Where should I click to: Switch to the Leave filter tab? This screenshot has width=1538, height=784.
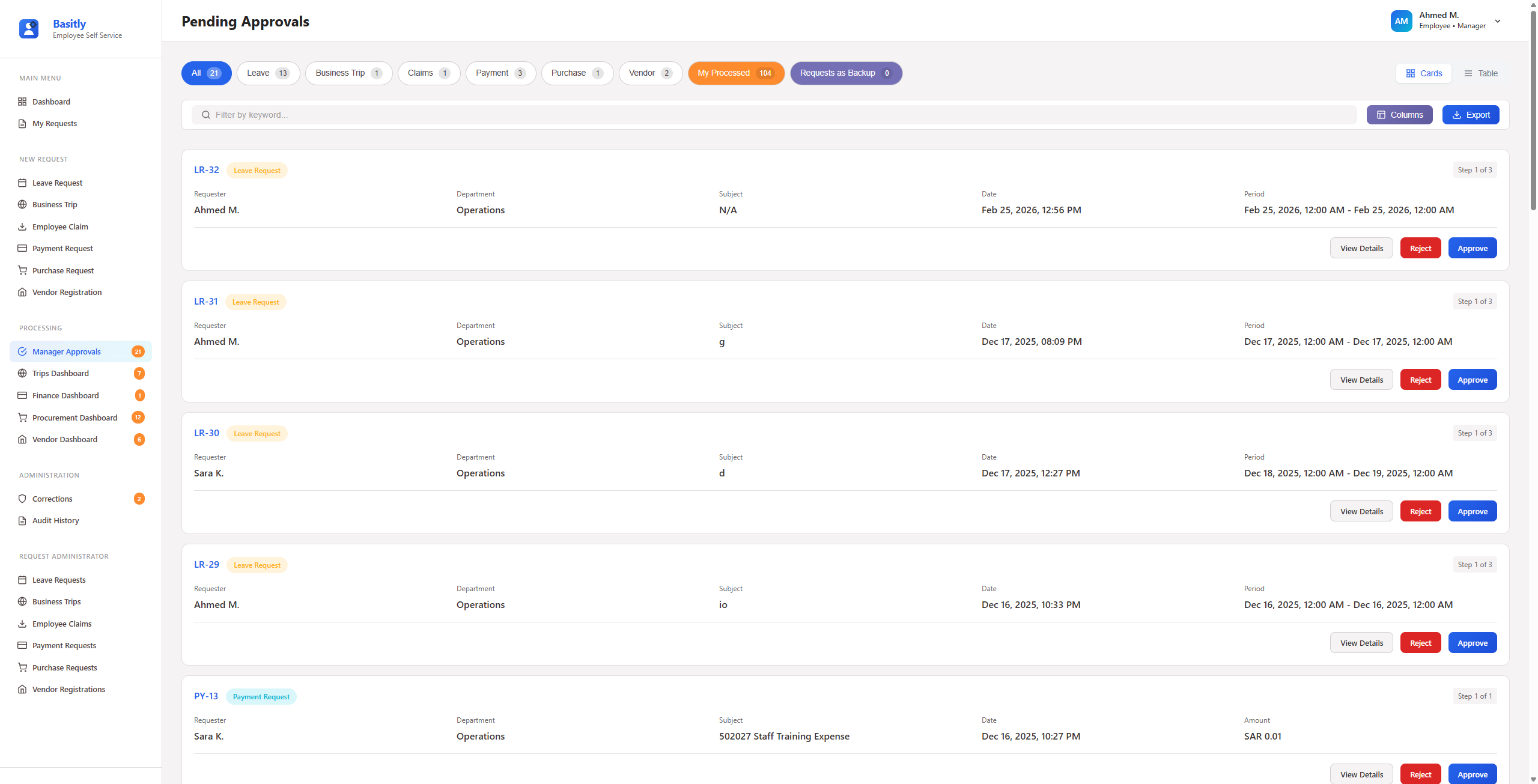[268, 73]
